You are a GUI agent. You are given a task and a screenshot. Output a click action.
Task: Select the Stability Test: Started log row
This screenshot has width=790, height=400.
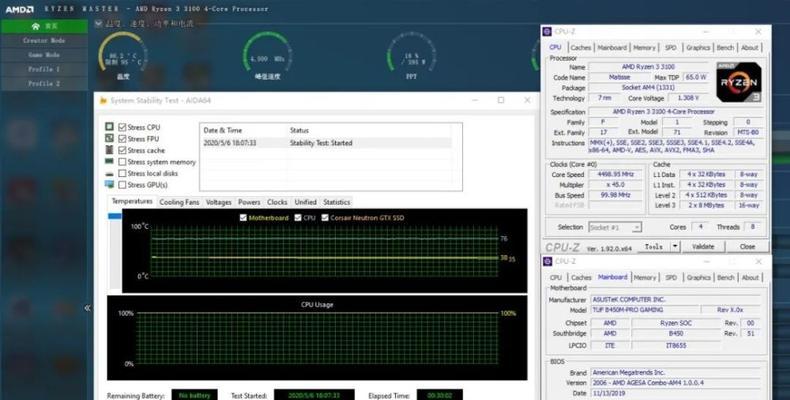click(x=326, y=143)
